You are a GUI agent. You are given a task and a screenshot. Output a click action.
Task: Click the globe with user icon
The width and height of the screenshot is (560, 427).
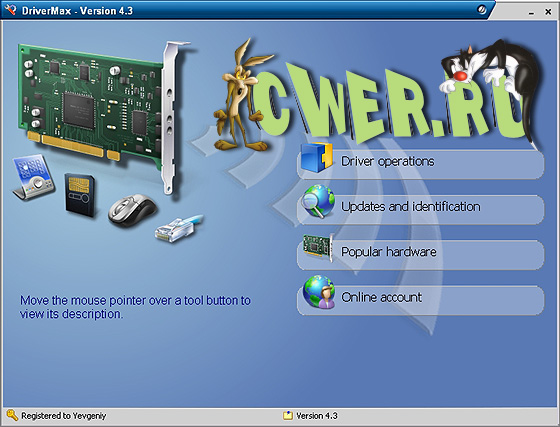[x=319, y=292]
